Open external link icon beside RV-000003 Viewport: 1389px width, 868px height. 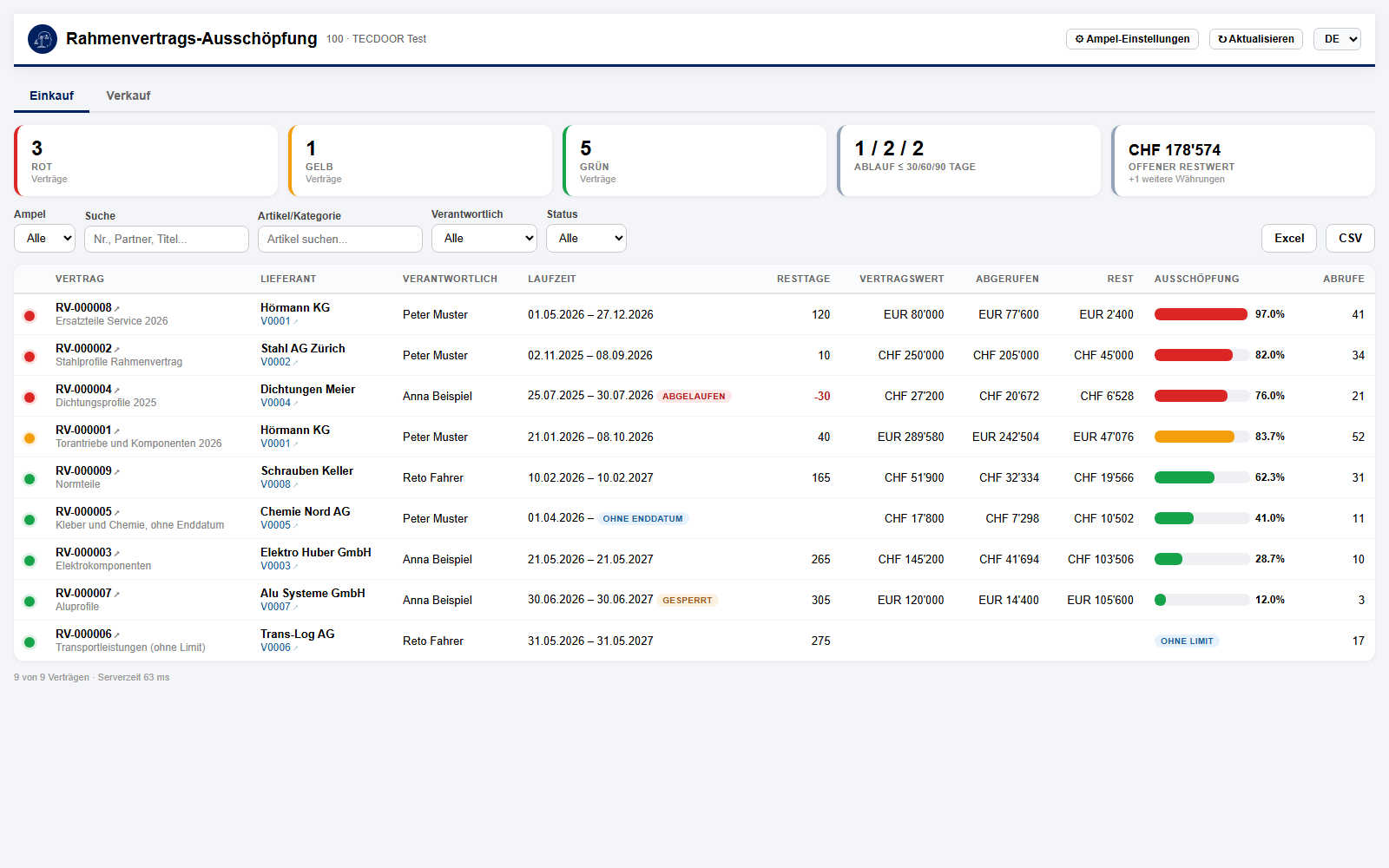tap(117, 553)
